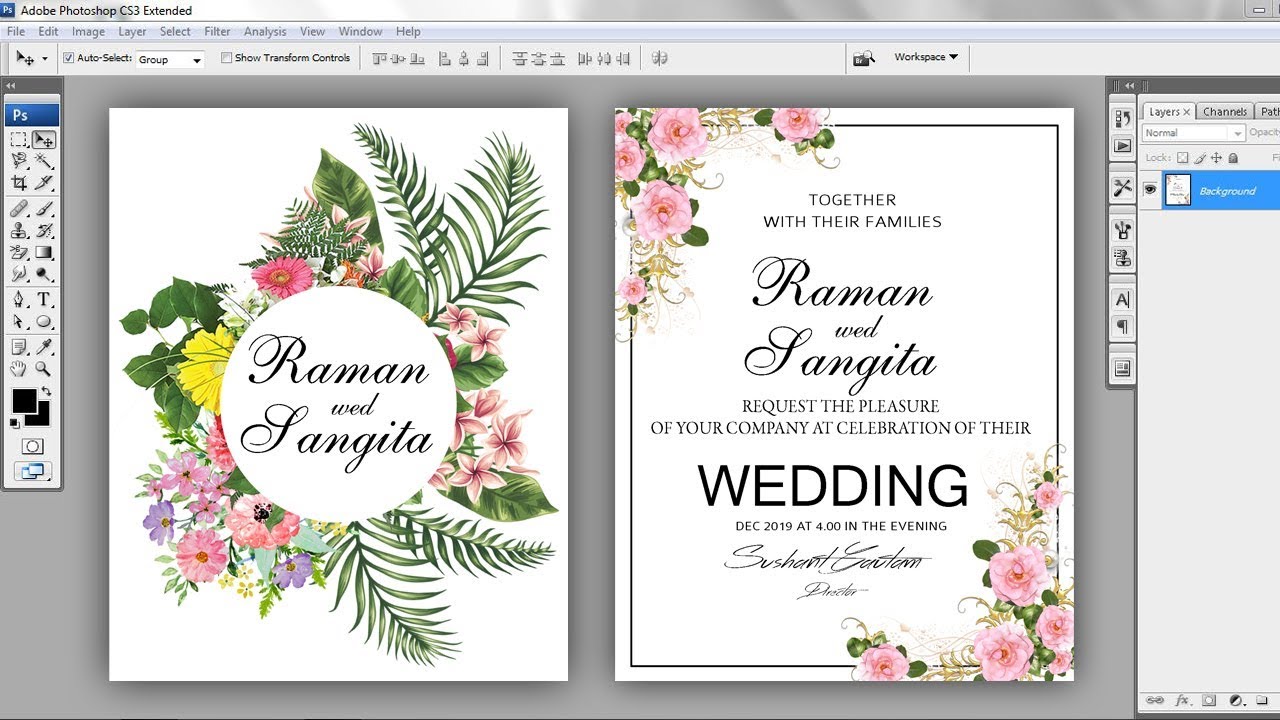Select the History Brush tool
The height and width of the screenshot is (720, 1280).
(x=44, y=230)
